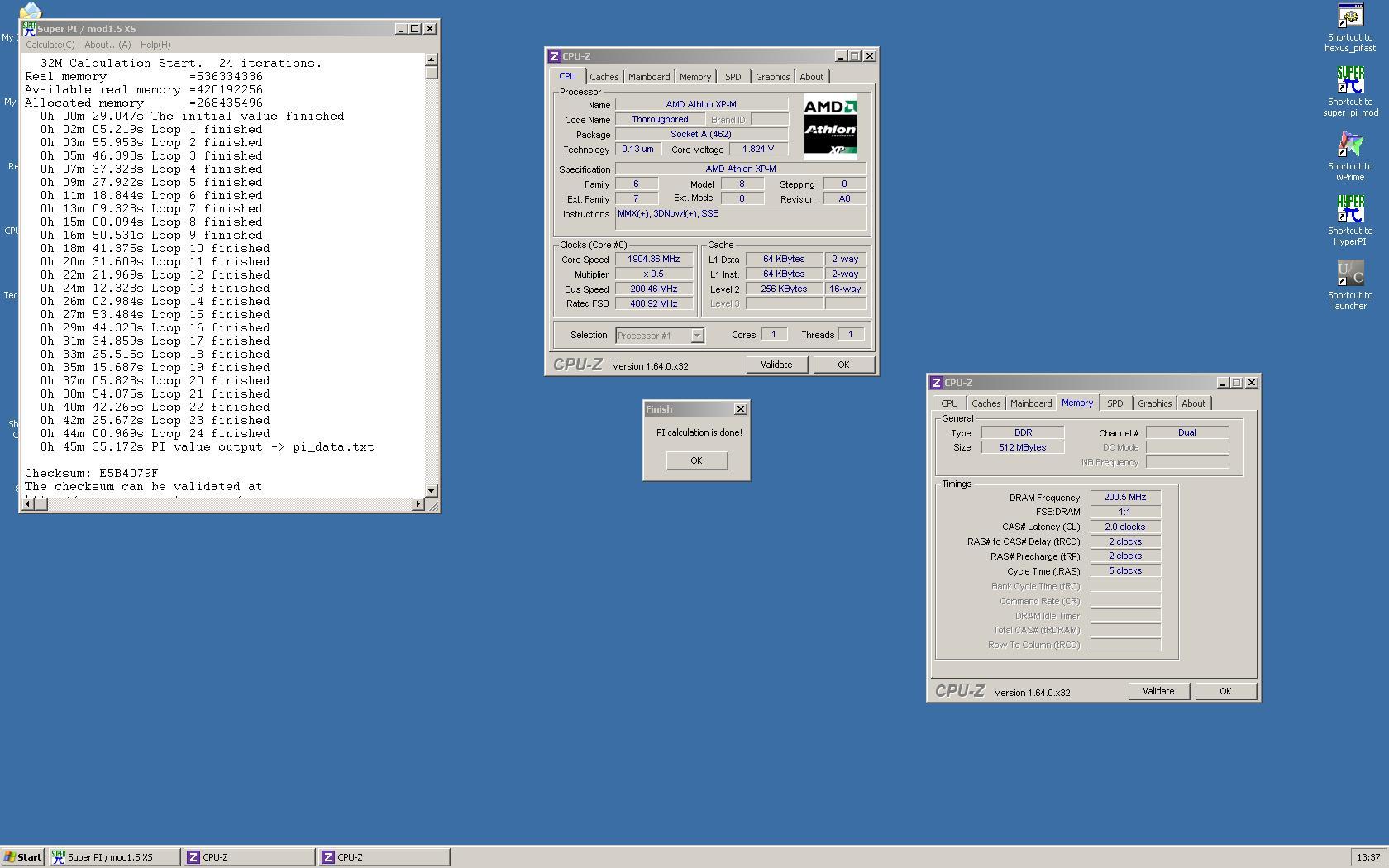Switch to Mainboard tab in CPU-Z Memory window
1389x868 pixels.
click(x=1031, y=403)
